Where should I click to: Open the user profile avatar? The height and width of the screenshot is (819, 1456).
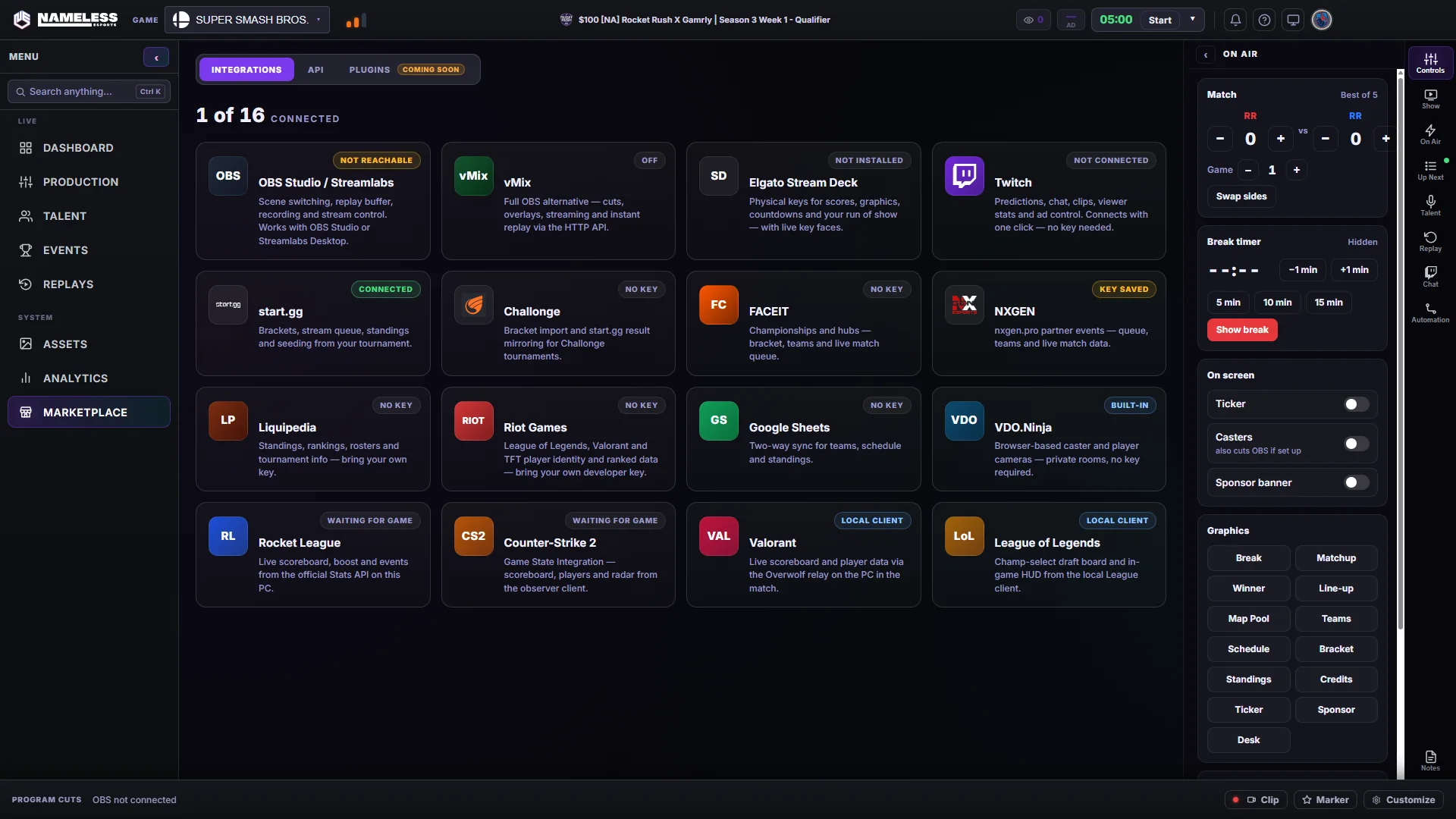click(x=1322, y=20)
